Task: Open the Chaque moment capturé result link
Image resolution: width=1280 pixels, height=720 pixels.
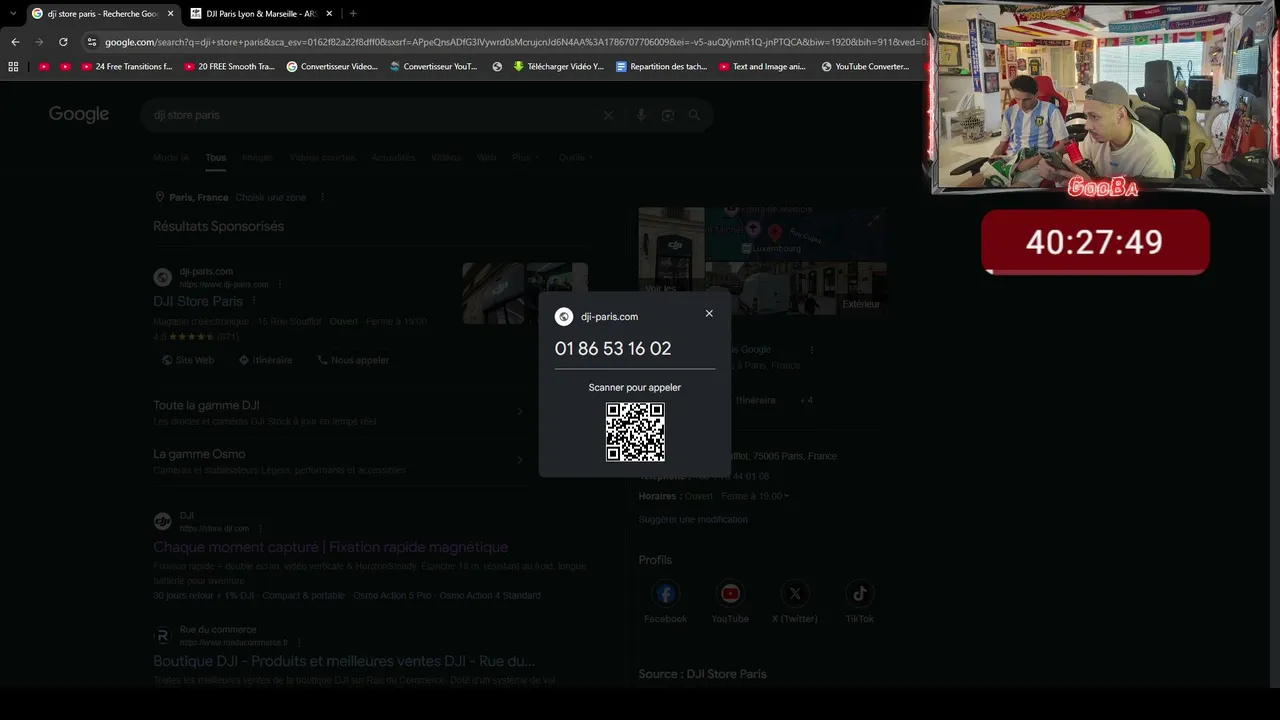Action: pos(330,547)
